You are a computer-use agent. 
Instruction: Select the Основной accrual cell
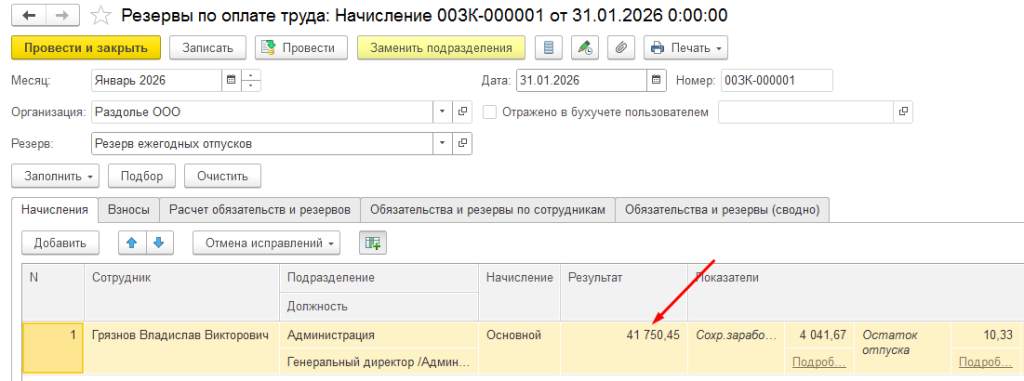click(520, 348)
